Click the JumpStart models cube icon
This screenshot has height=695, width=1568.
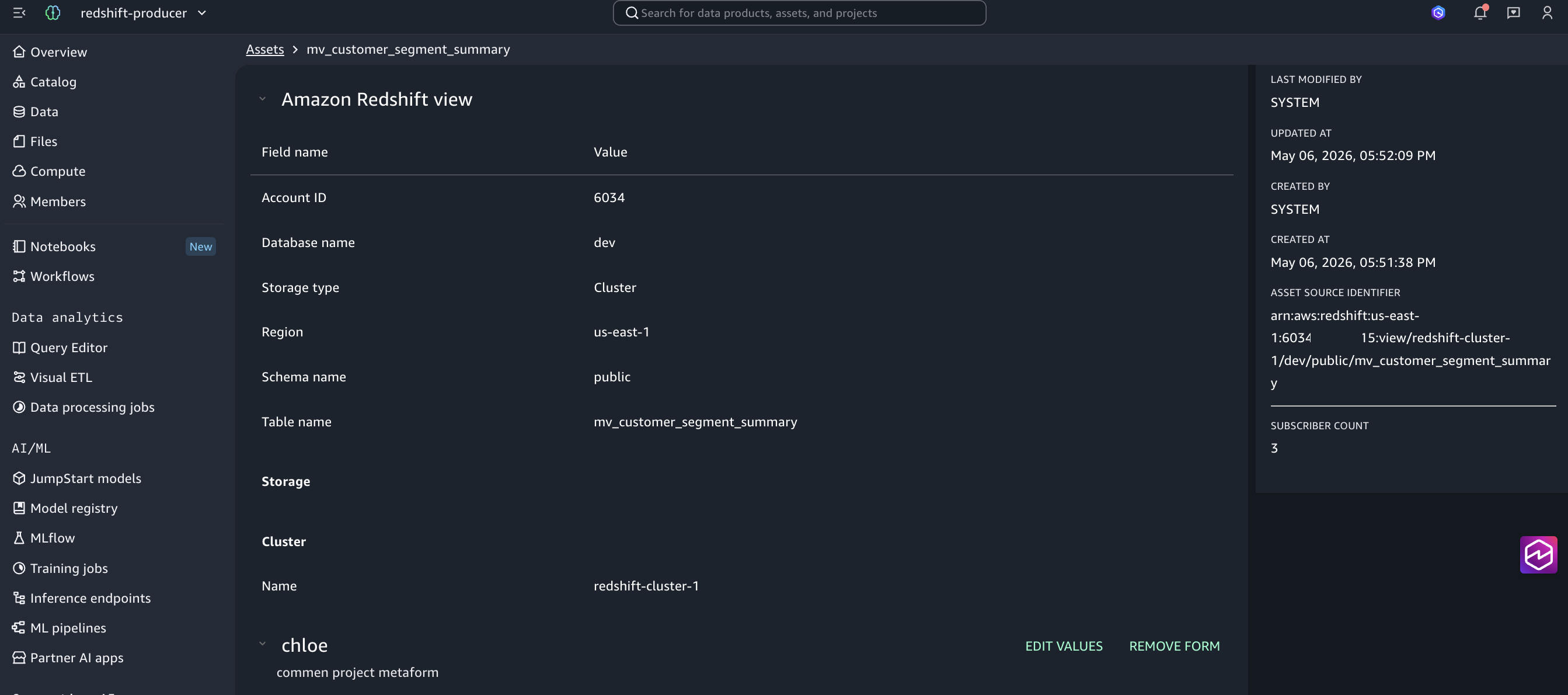coord(19,478)
